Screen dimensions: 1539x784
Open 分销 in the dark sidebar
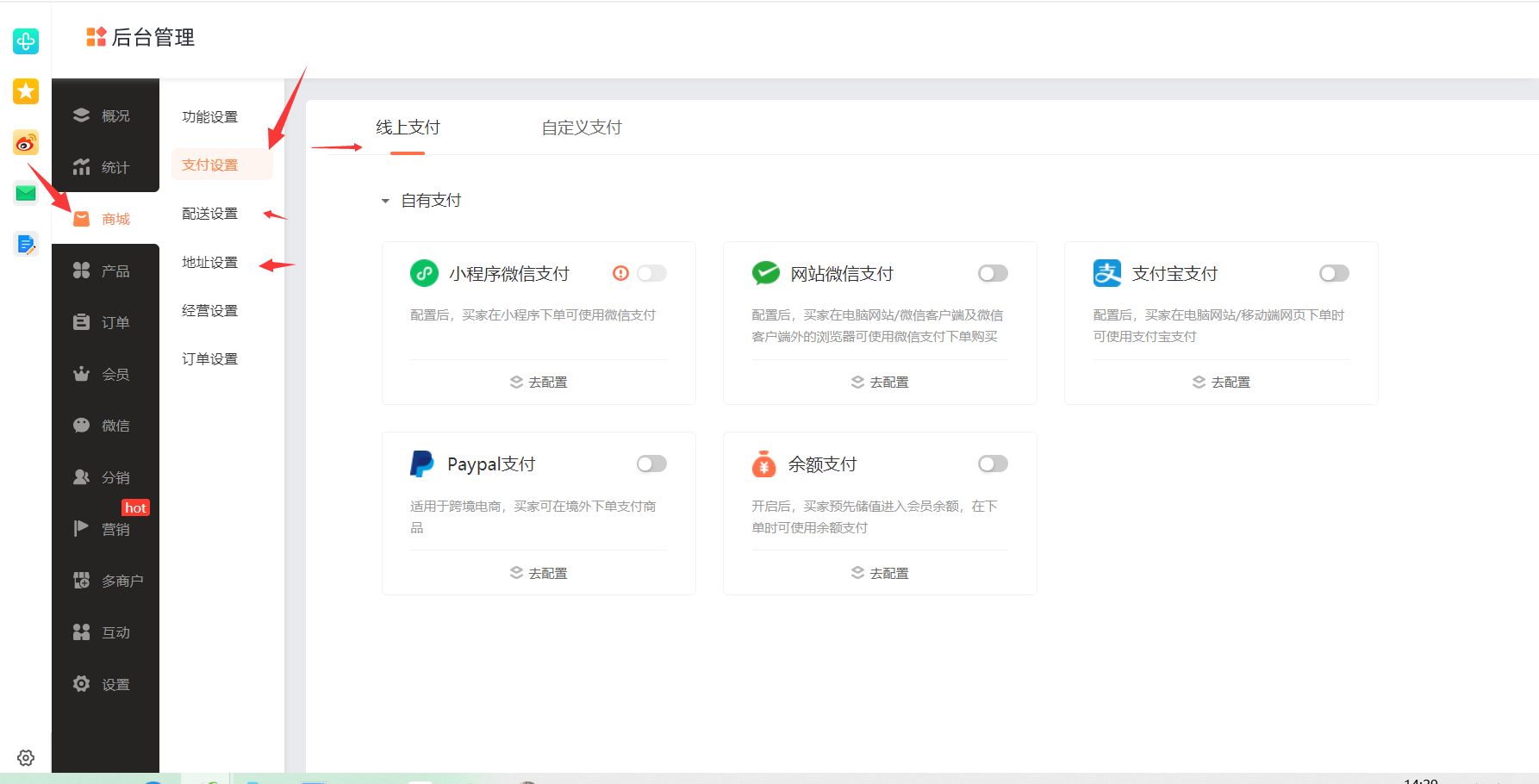105,477
